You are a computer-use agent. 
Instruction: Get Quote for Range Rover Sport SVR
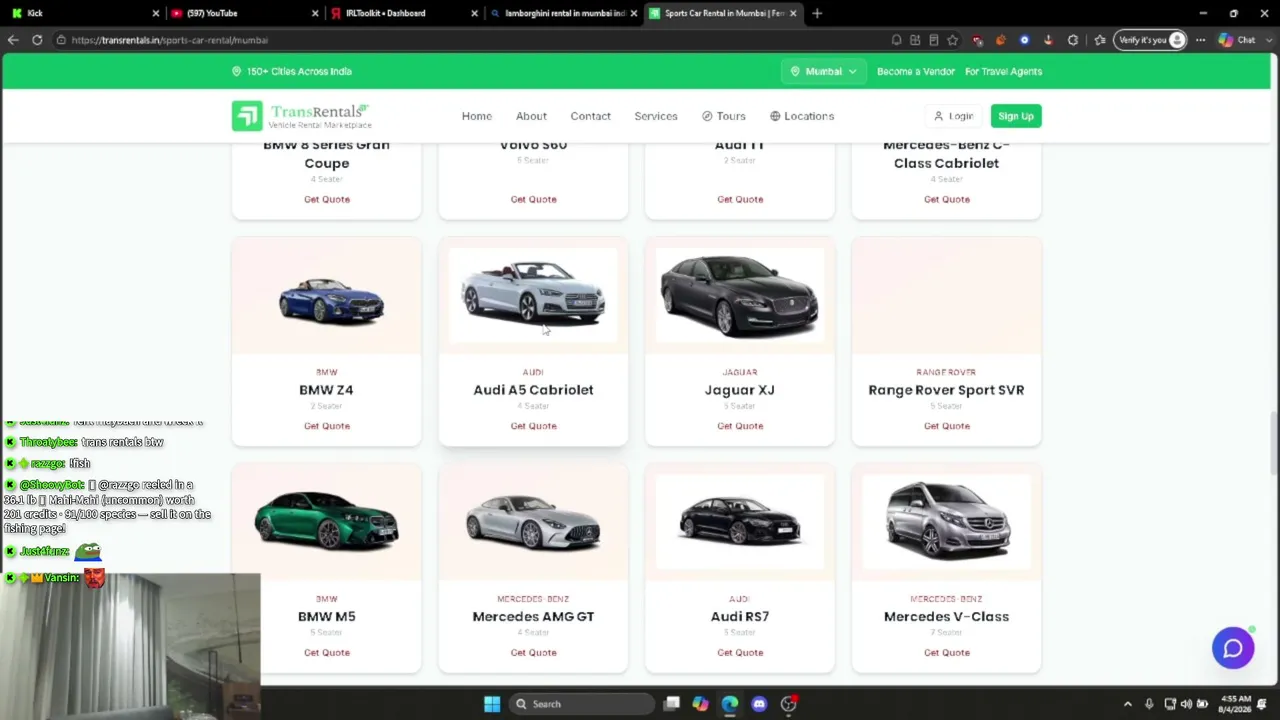click(946, 426)
